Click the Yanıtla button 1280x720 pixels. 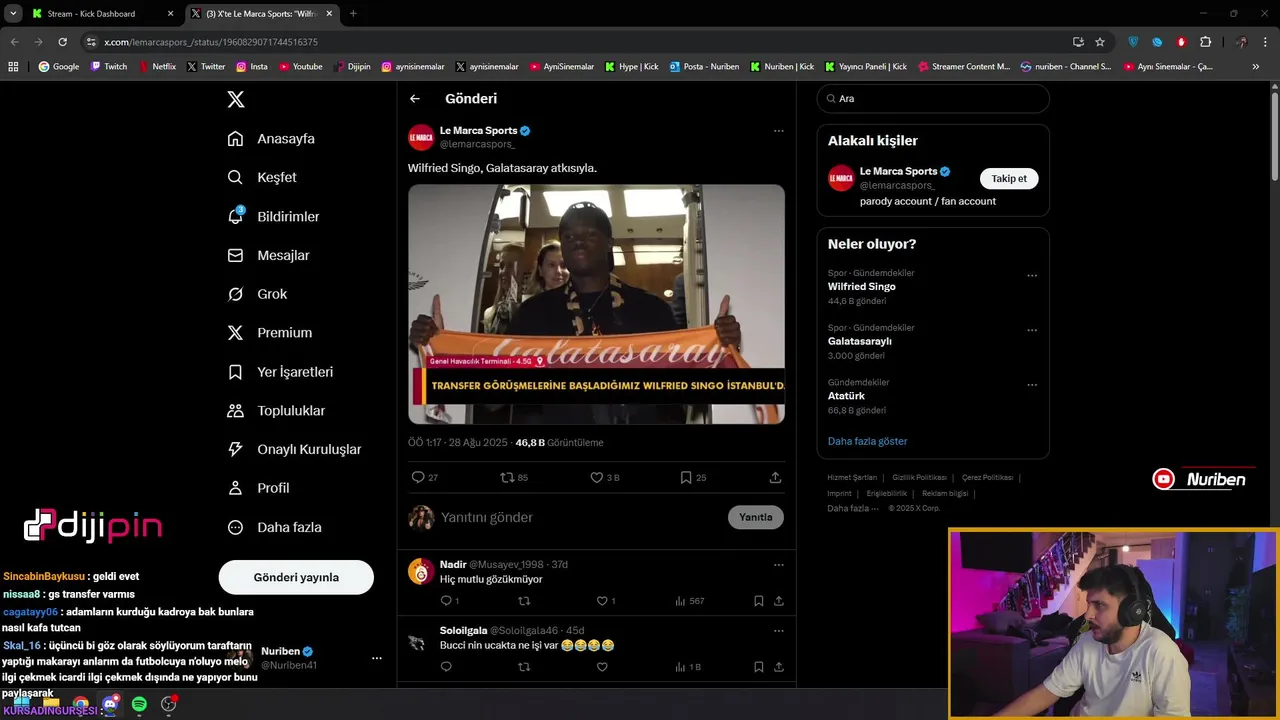pyautogui.click(x=756, y=517)
